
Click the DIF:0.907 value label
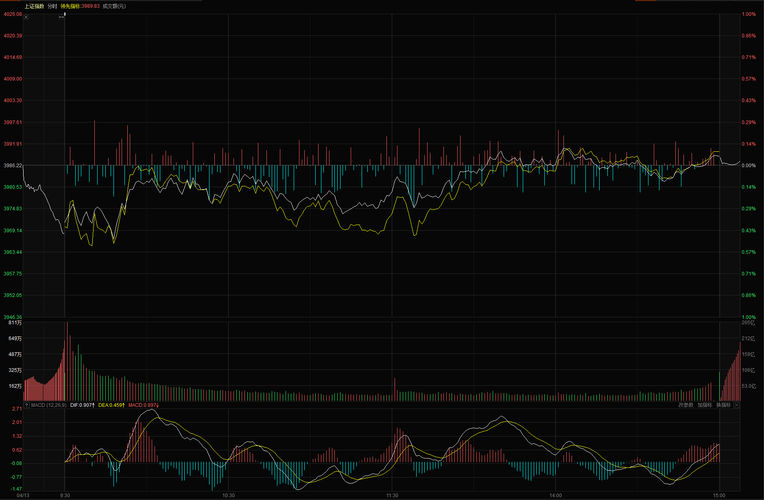(82, 405)
